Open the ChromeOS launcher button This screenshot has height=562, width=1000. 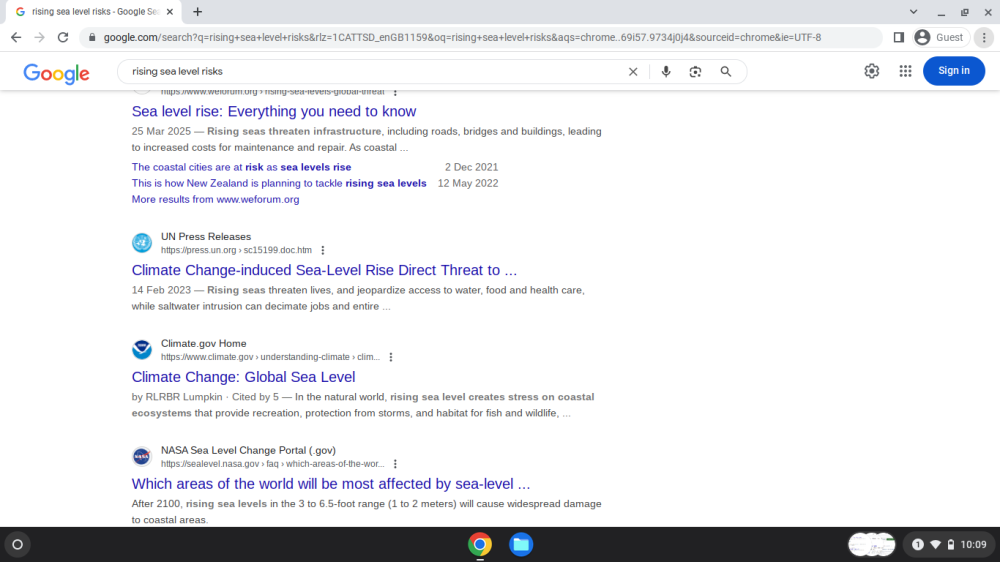(x=18, y=545)
